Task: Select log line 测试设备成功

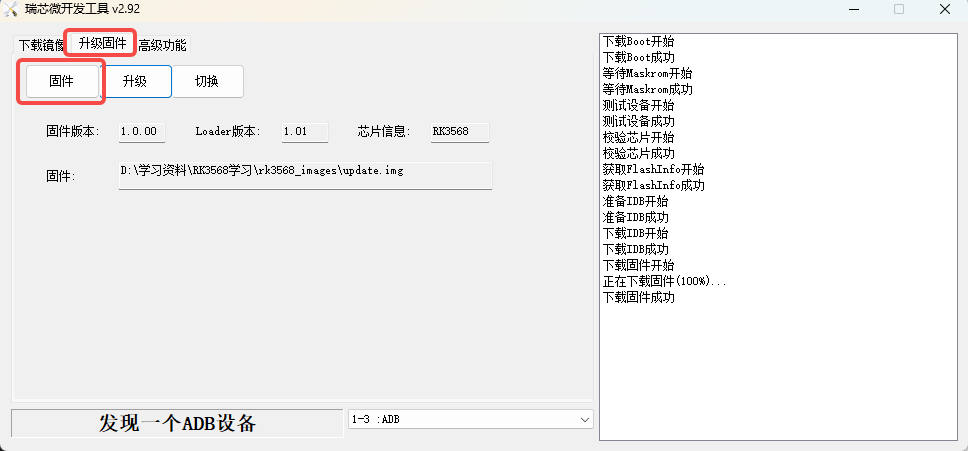Action: point(638,121)
